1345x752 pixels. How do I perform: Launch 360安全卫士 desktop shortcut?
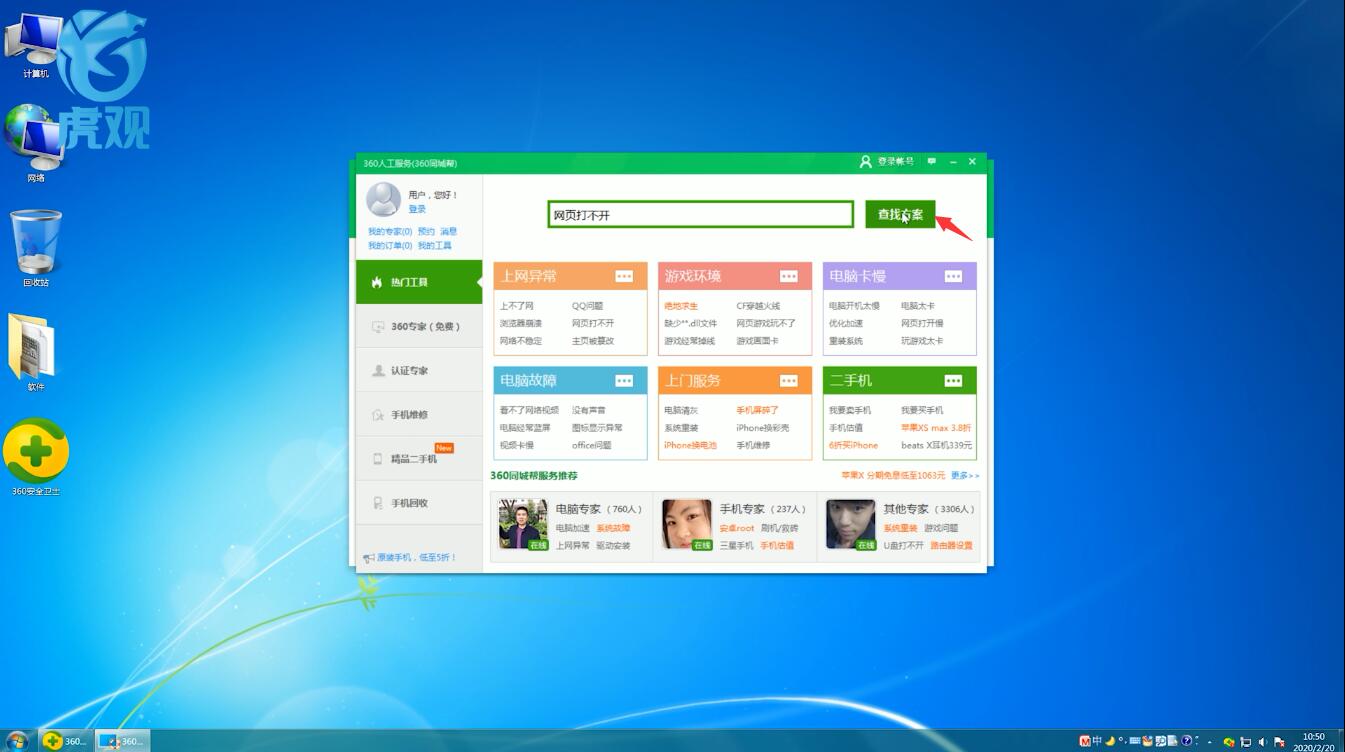click(x=36, y=458)
